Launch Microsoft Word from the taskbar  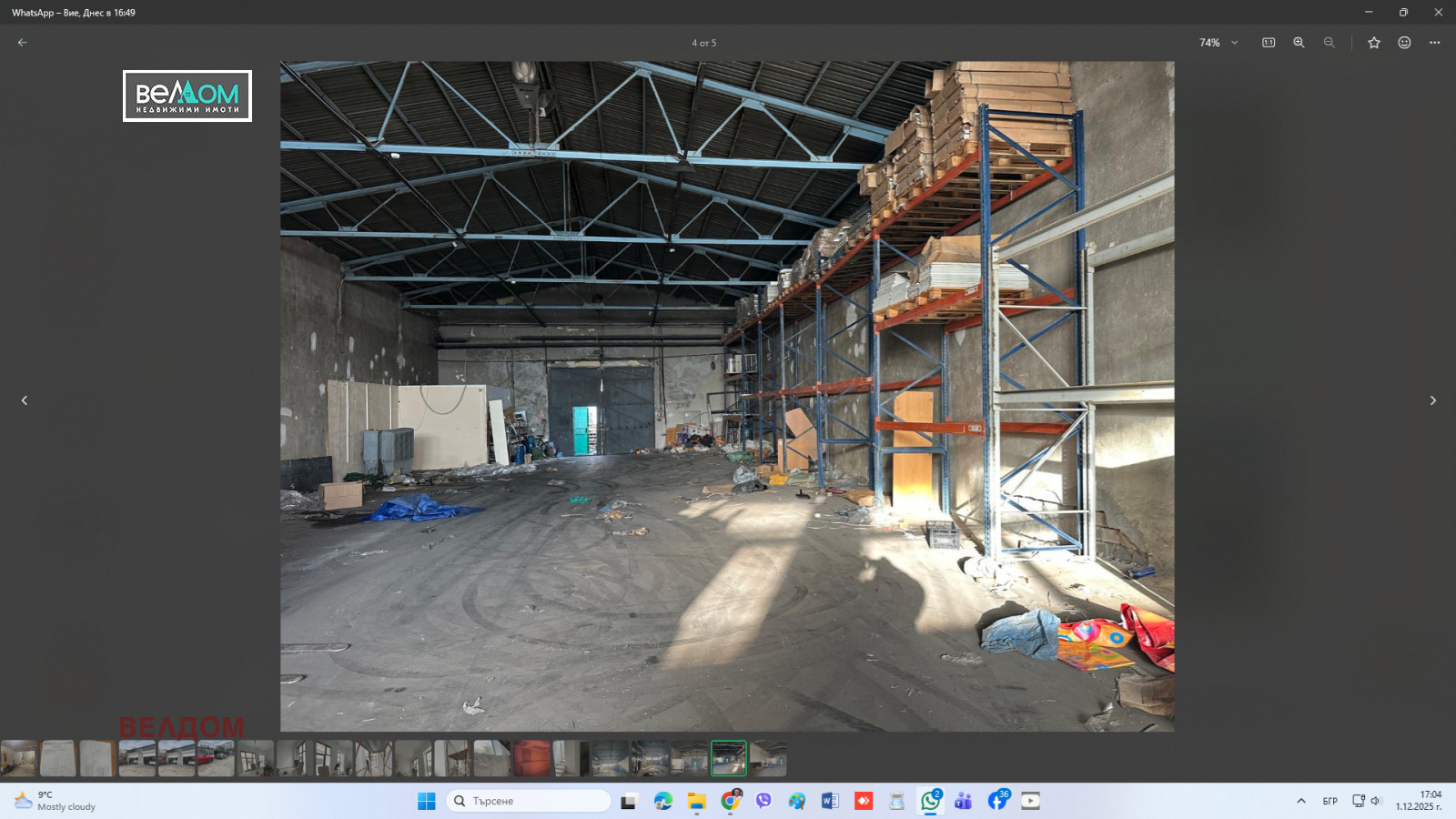[x=829, y=801]
